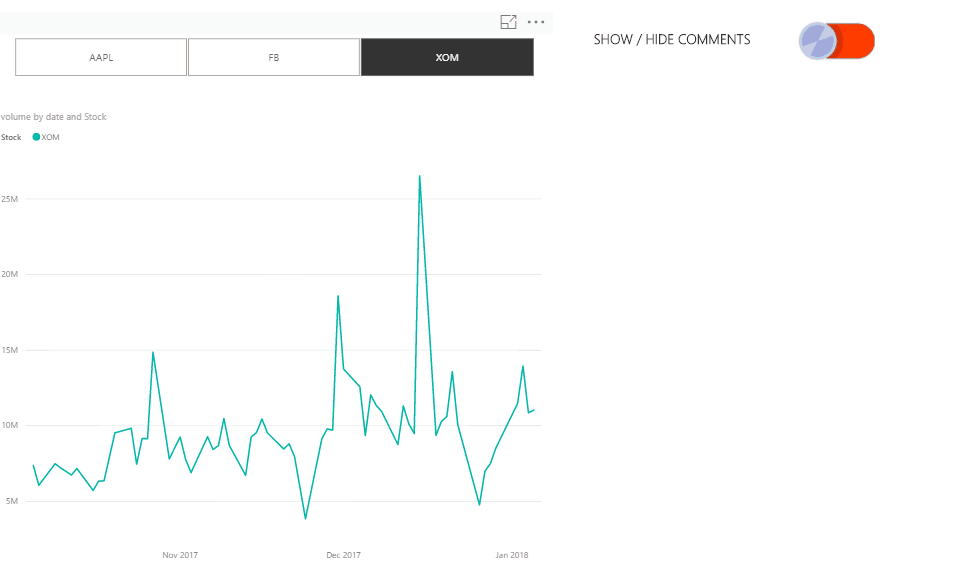Click the chart title volume by date and Stock
980x568 pixels.
point(54,116)
